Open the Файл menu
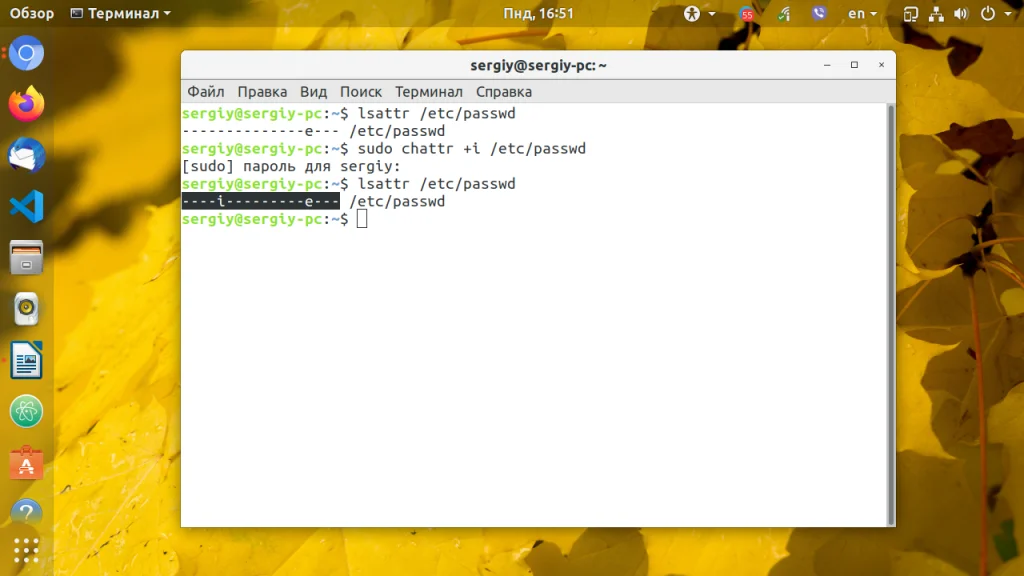The height and width of the screenshot is (576, 1024). coord(206,91)
